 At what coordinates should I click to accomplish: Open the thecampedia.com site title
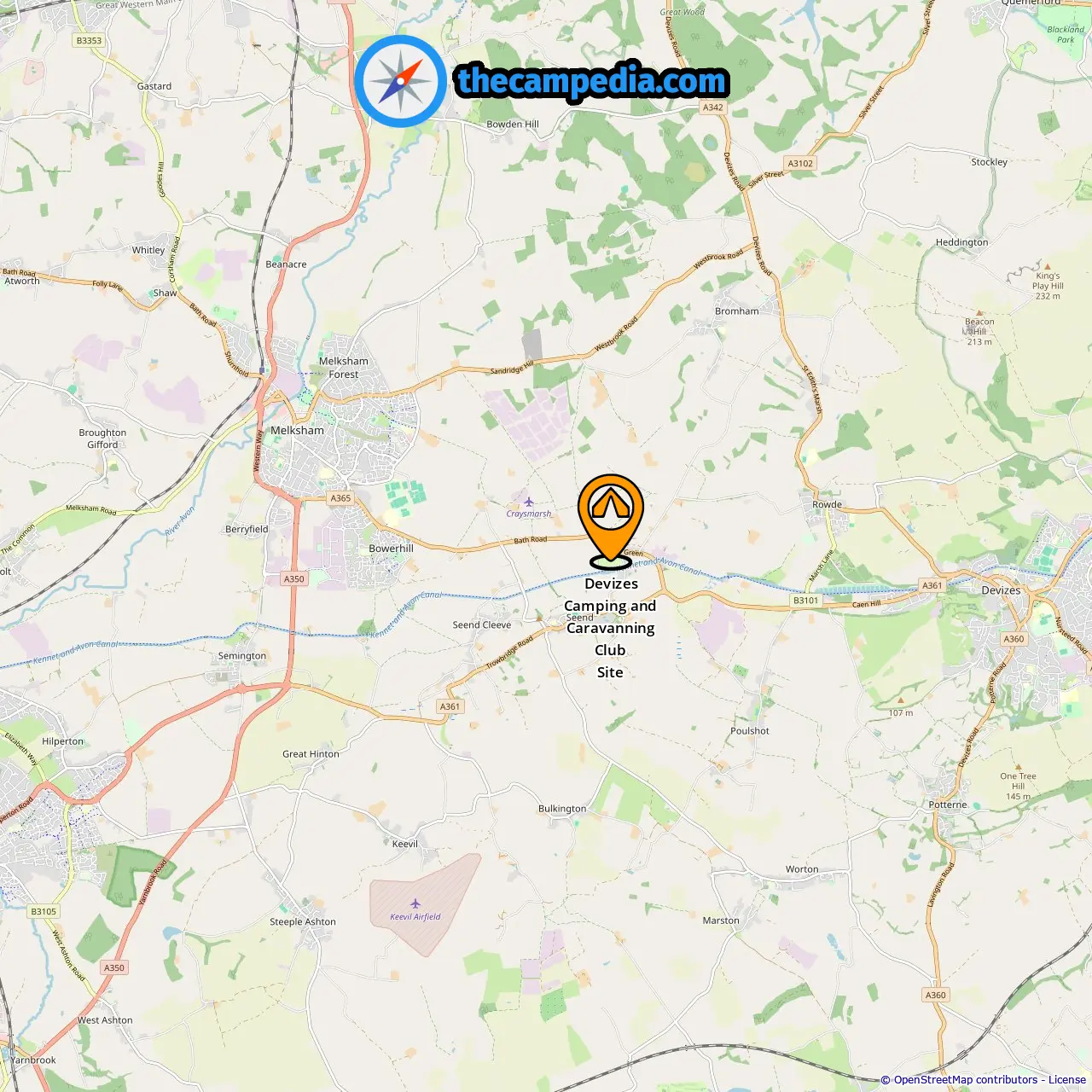point(592,81)
